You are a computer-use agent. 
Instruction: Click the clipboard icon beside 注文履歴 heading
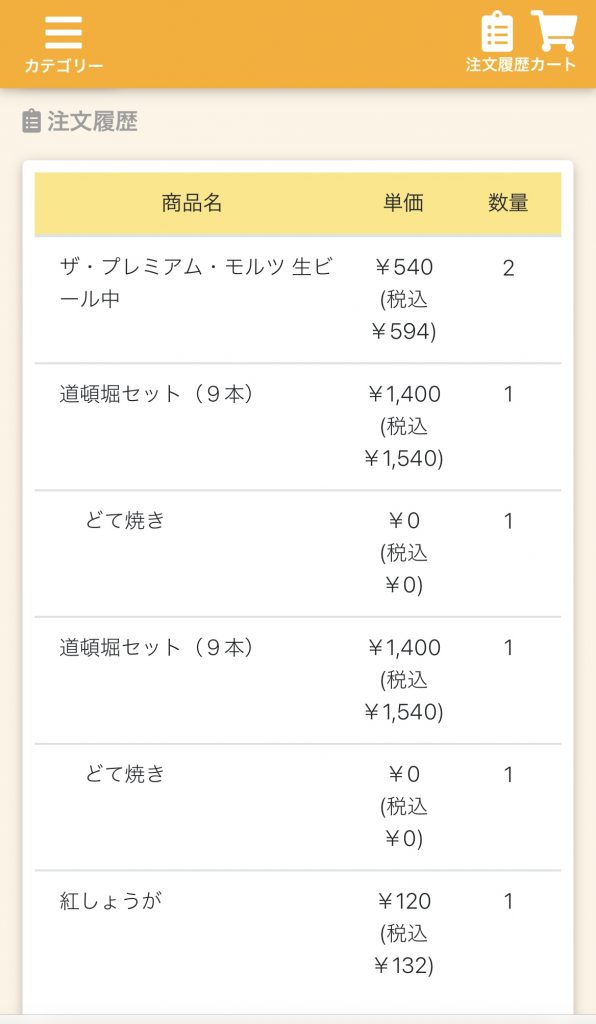point(31,121)
